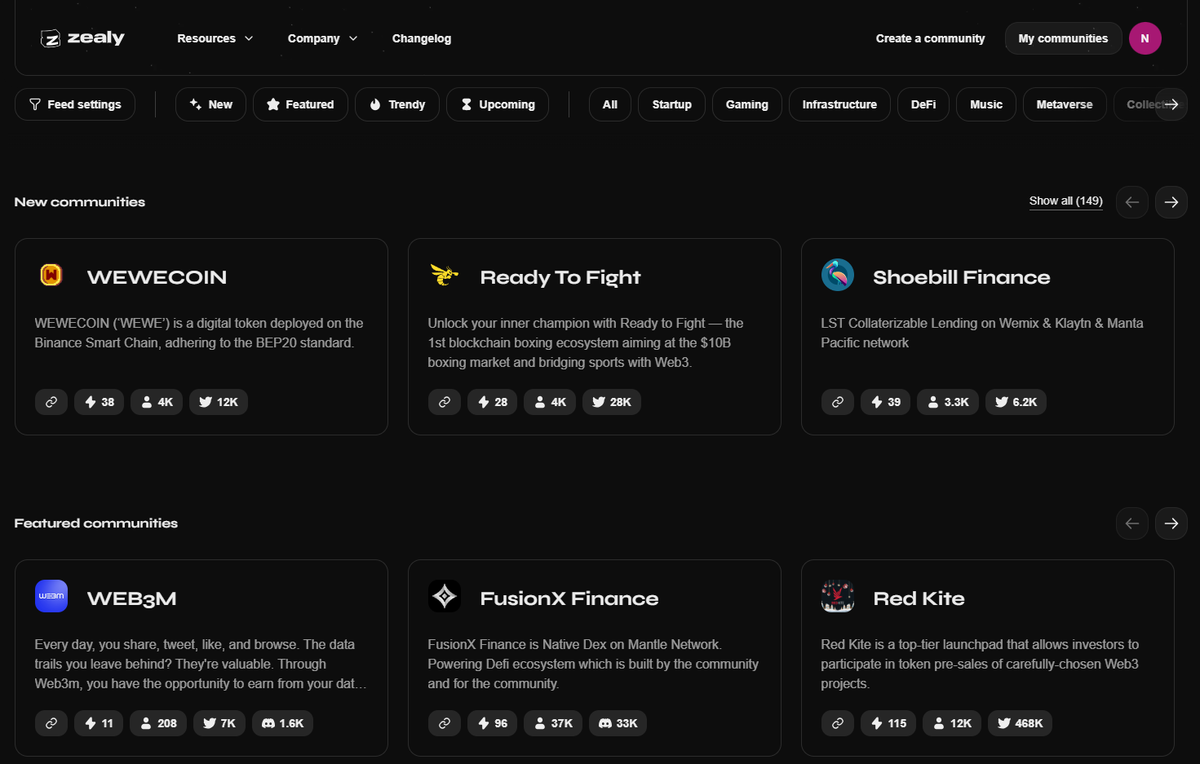Open WEB3M community title
The width and height of the screenshot is (1200, 764).
(132, 598)
